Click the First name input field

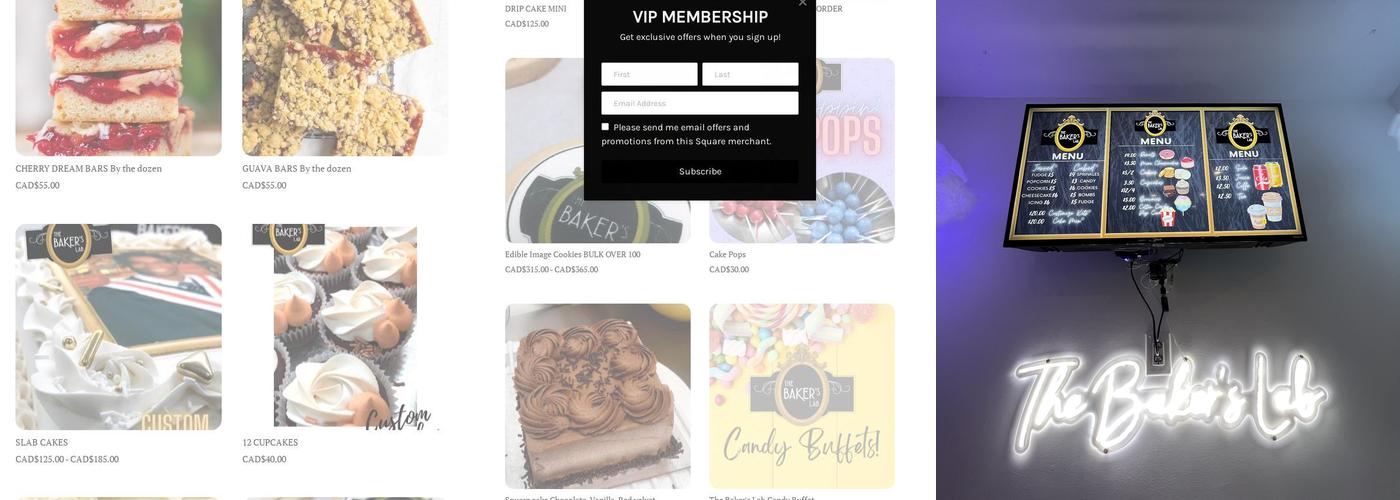point(649,74)
